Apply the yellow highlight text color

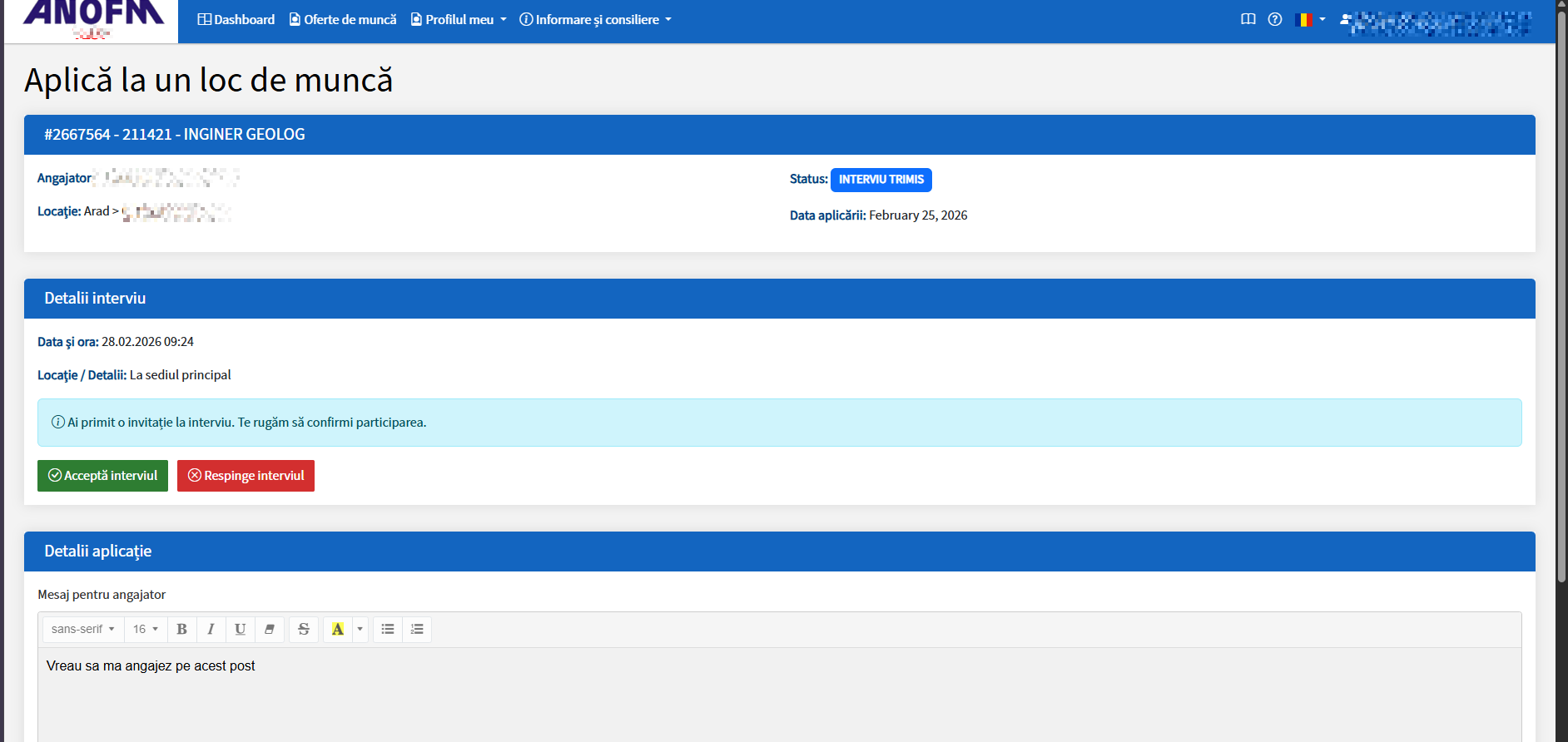pos(337,630)
